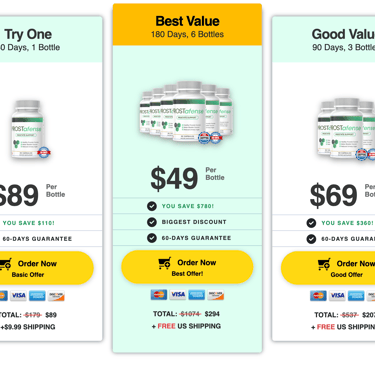
Task: Click the Mastercard icon under Best Value
Action: [x=159, y=295]
